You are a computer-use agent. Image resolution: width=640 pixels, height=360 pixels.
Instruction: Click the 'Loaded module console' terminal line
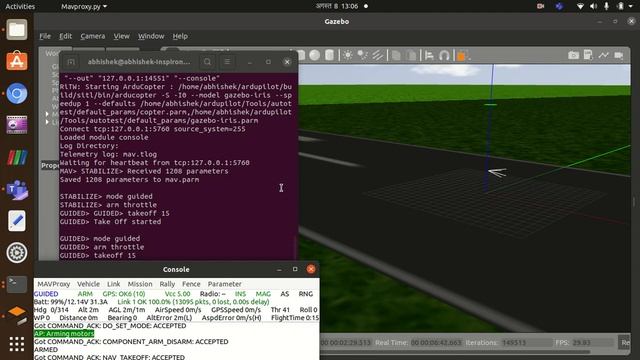[104, 137]
